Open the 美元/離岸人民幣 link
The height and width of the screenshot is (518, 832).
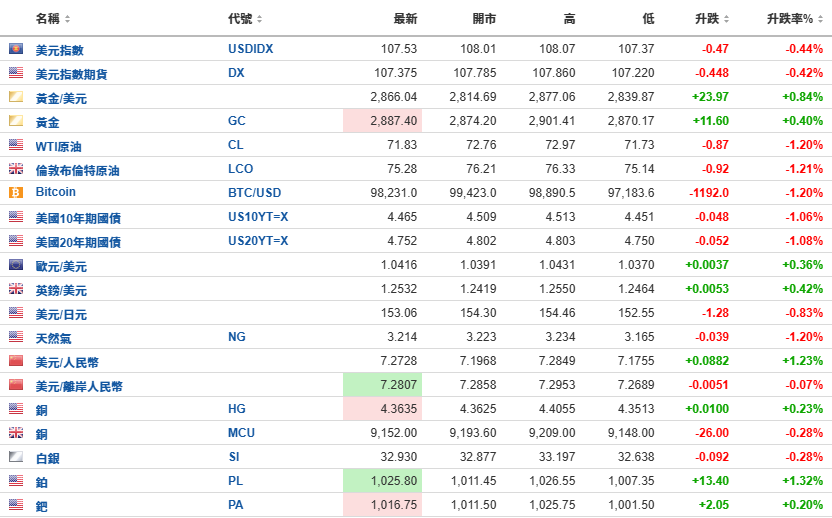79,386
